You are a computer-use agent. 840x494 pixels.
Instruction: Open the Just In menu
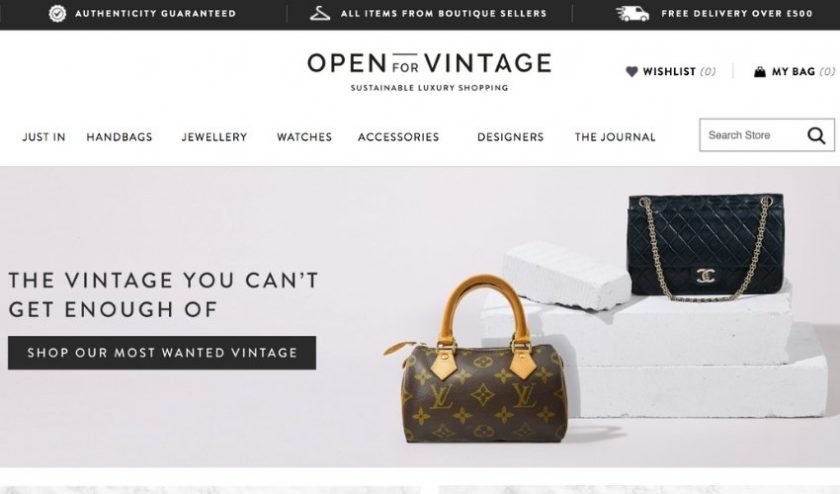click(44, 137)
